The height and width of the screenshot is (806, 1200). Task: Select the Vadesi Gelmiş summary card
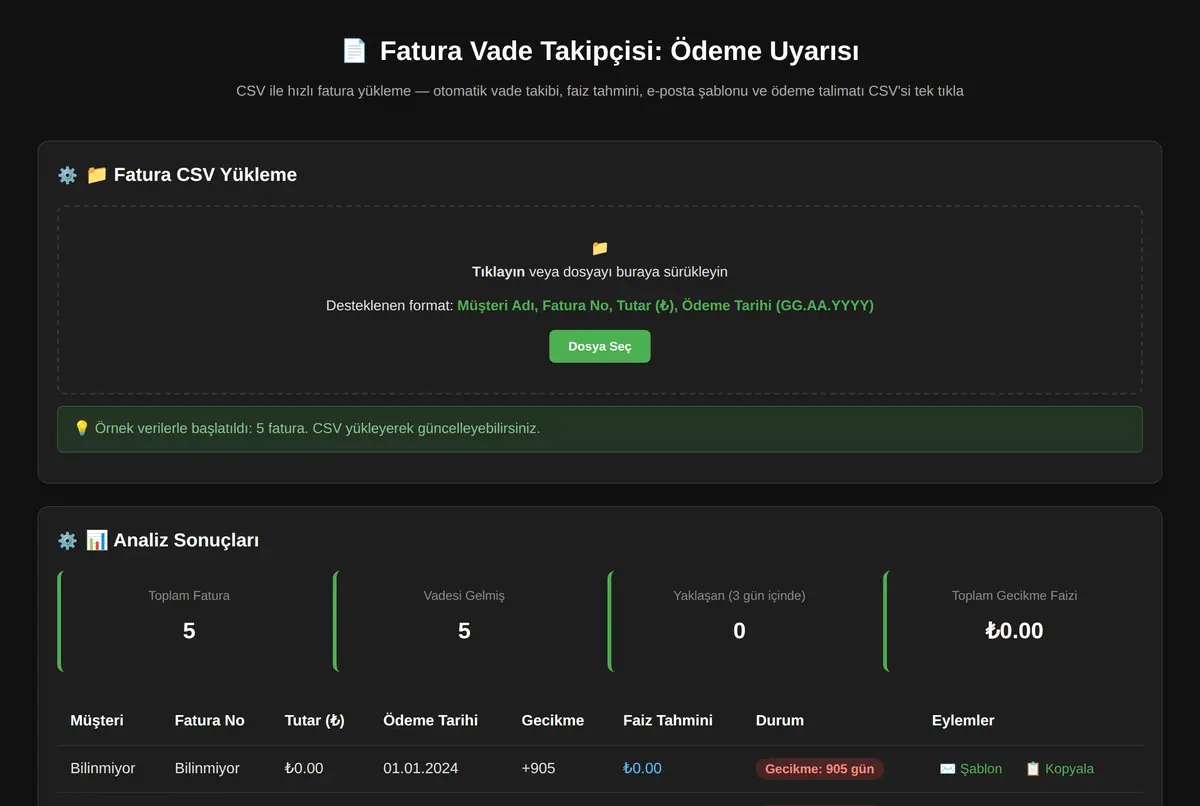pos(464,621)
